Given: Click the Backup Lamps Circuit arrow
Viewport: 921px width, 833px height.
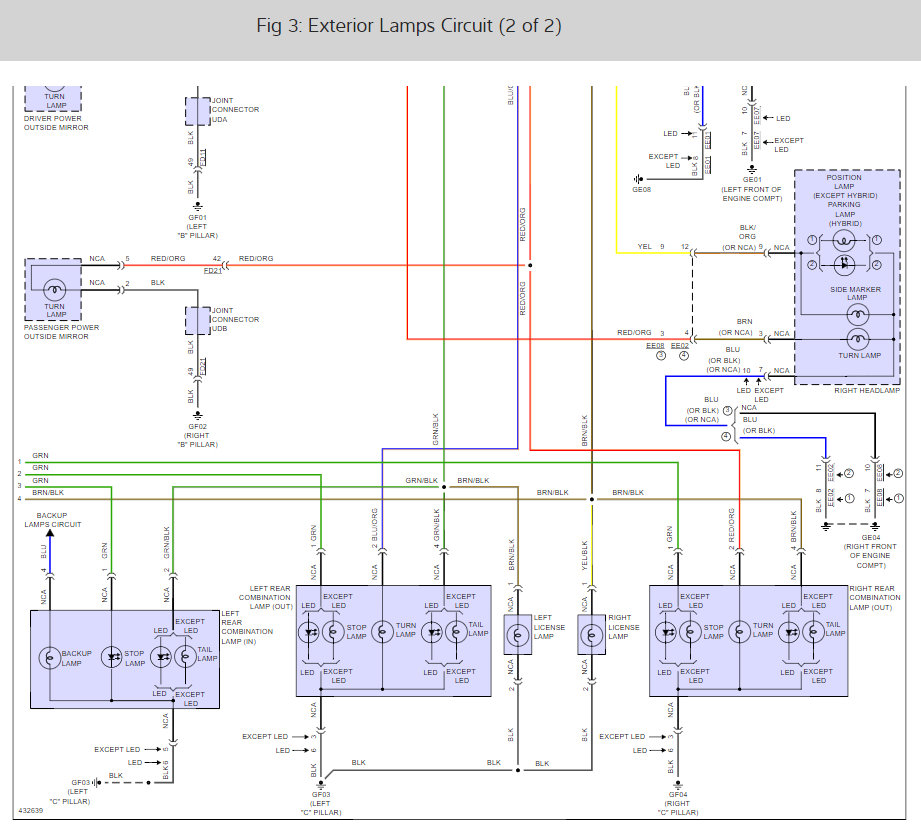Looking at the screenshot, I should pos(50,533).
